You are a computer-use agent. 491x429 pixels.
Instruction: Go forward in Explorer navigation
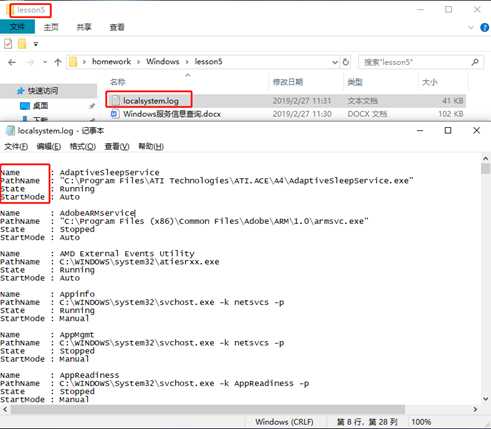30,62
